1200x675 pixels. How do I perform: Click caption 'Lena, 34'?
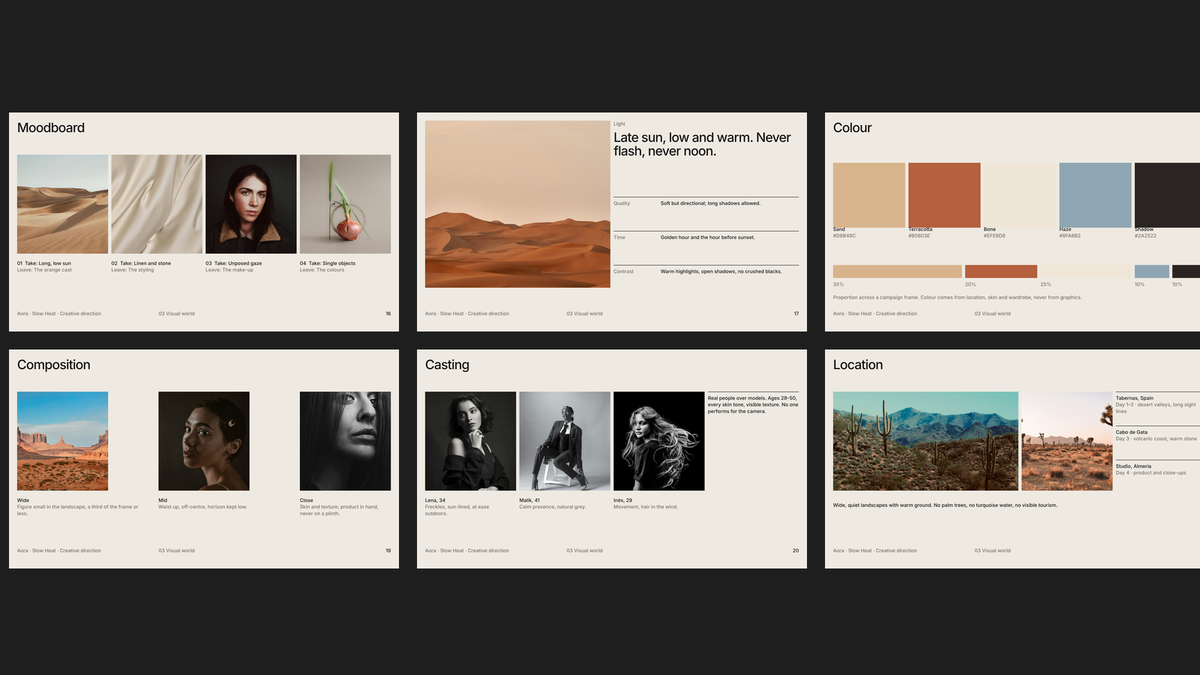pos(435,500)
